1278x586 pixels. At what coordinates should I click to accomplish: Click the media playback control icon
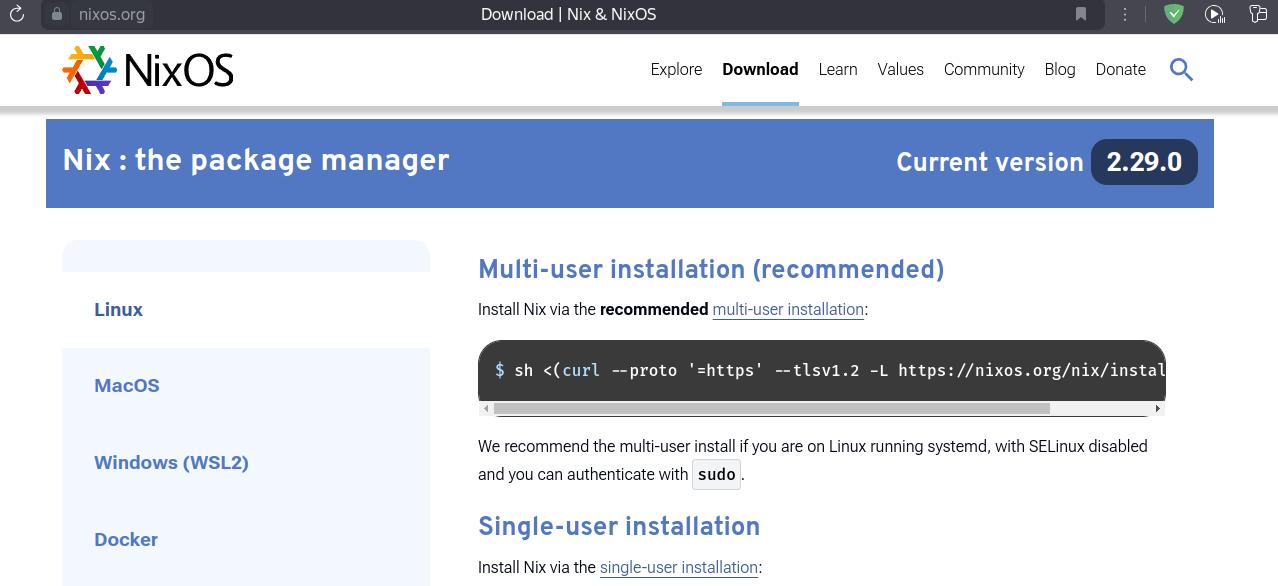1214,14
